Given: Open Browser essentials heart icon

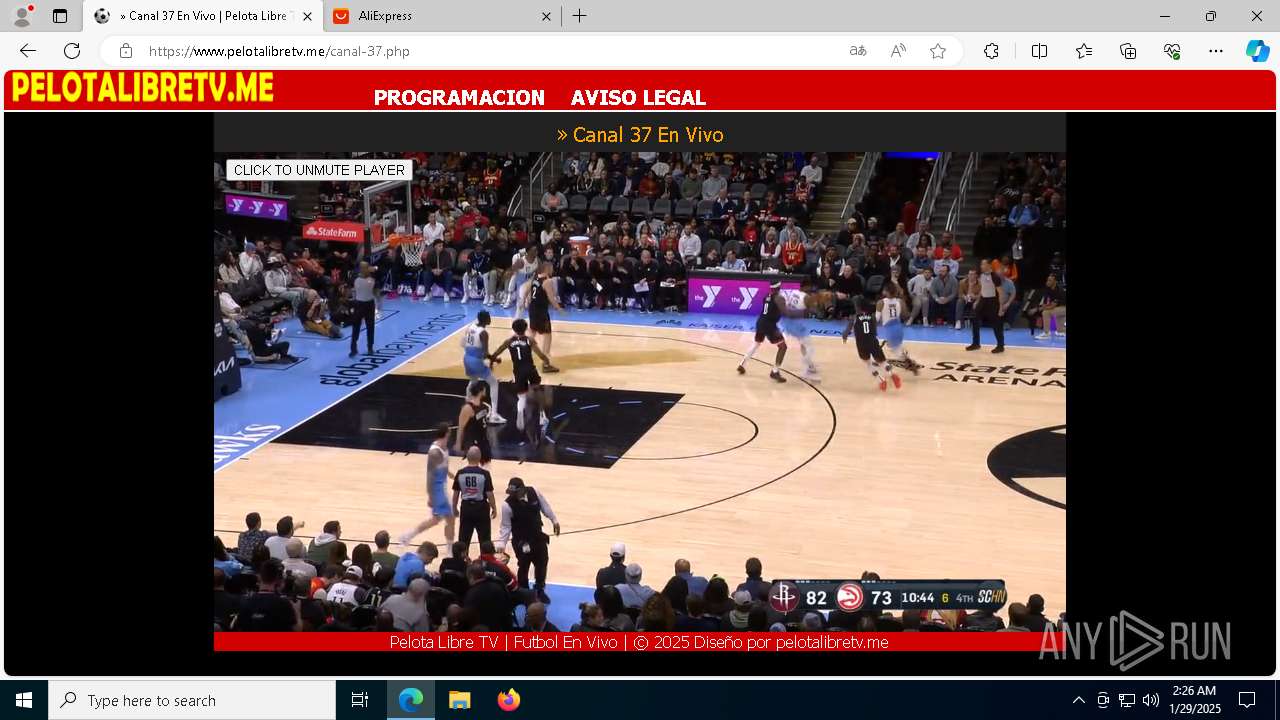Looking at the screenshot, I should 1172,51.
